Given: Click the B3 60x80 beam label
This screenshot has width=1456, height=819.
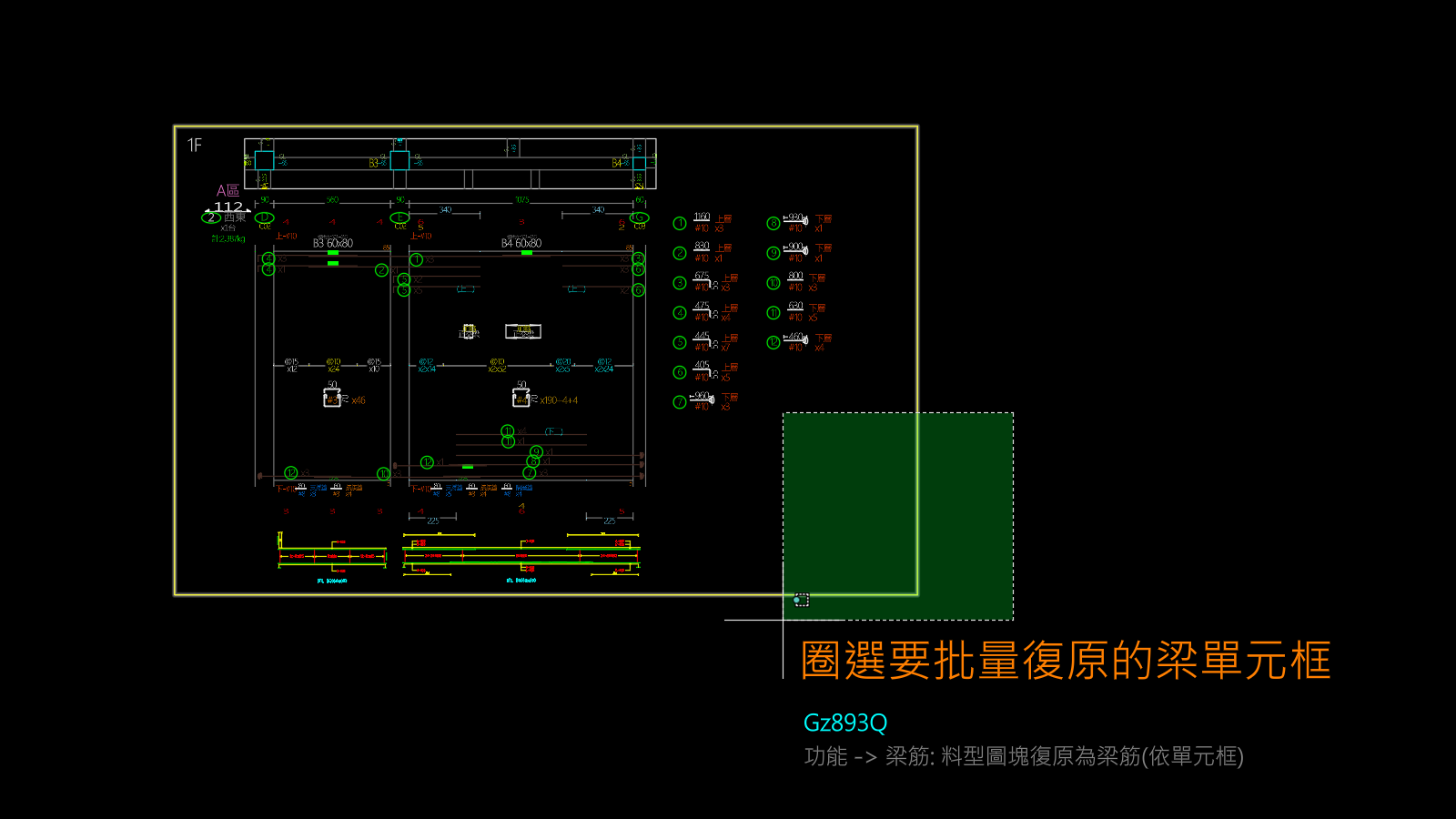Looking at the screenshot, I should pos(333,243).
